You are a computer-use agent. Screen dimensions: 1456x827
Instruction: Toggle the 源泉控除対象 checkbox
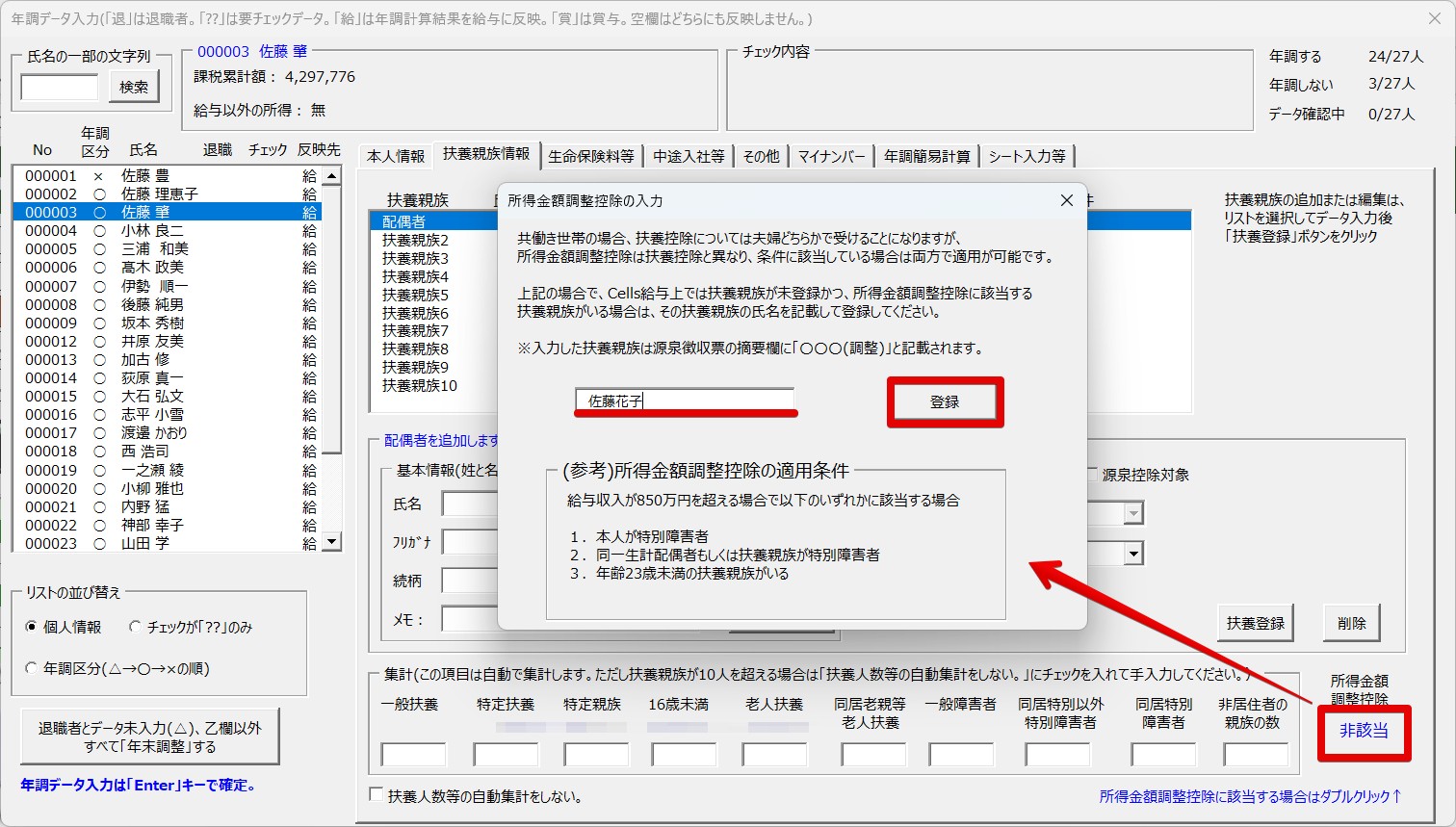[1091, 475]
